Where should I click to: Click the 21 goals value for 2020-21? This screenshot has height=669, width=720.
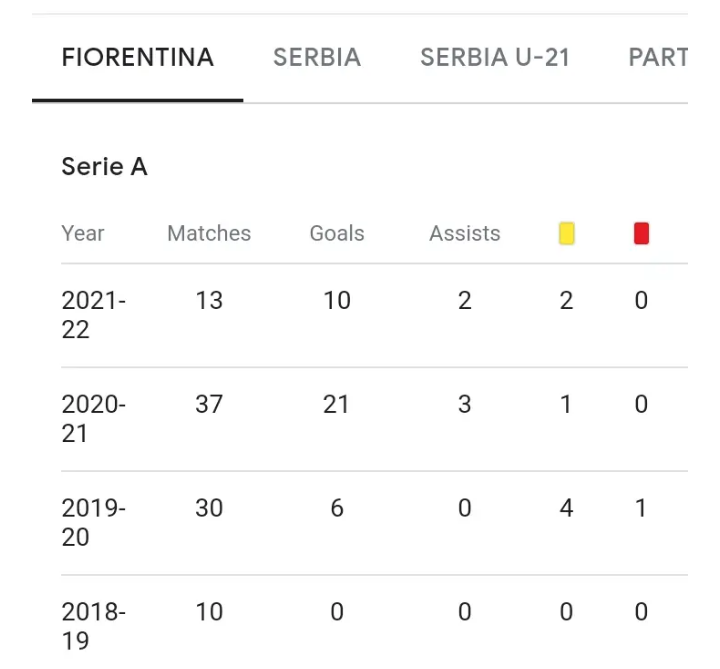(336, 405)
